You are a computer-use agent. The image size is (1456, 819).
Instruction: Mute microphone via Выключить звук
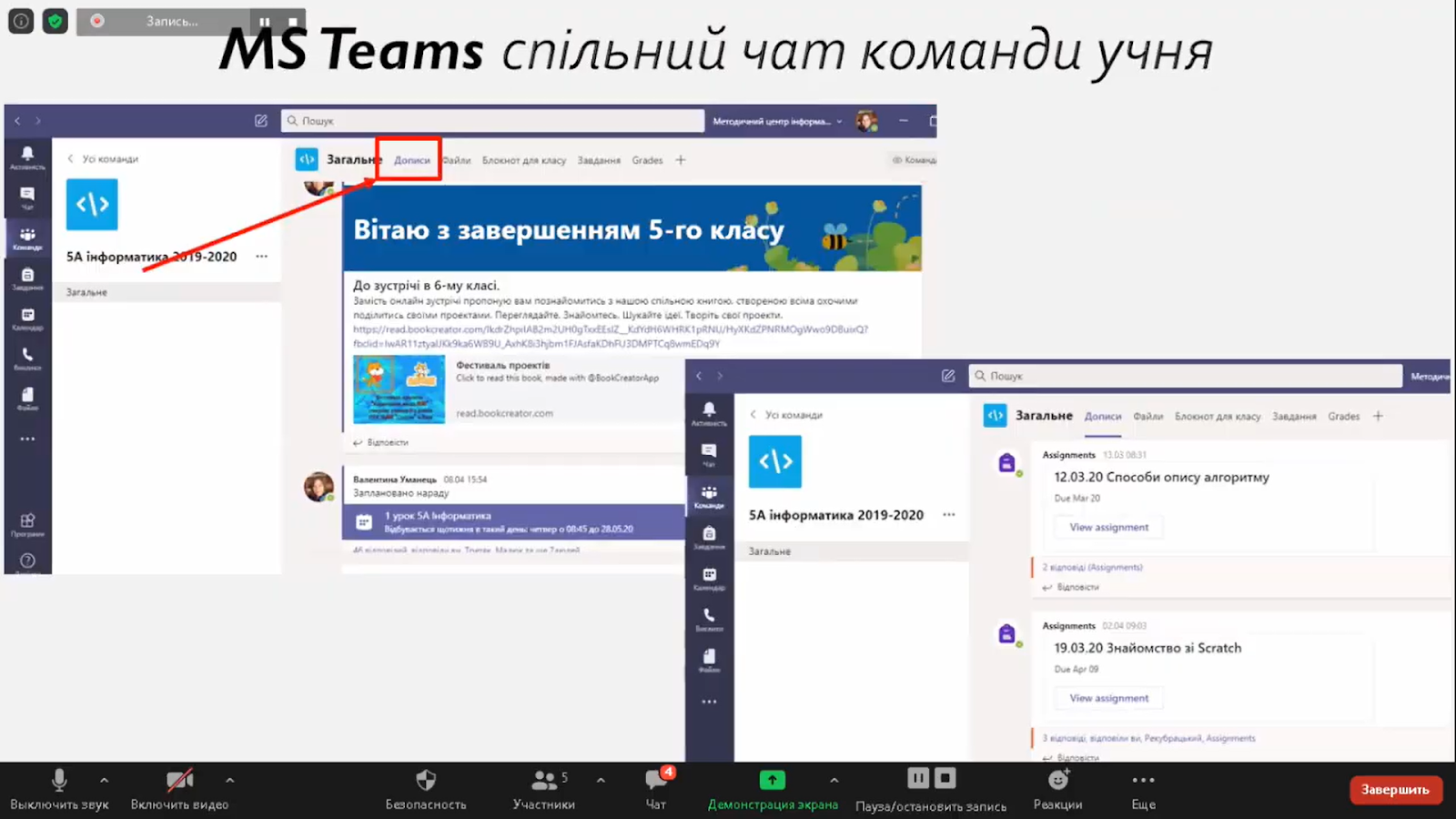tap(59, 789)
